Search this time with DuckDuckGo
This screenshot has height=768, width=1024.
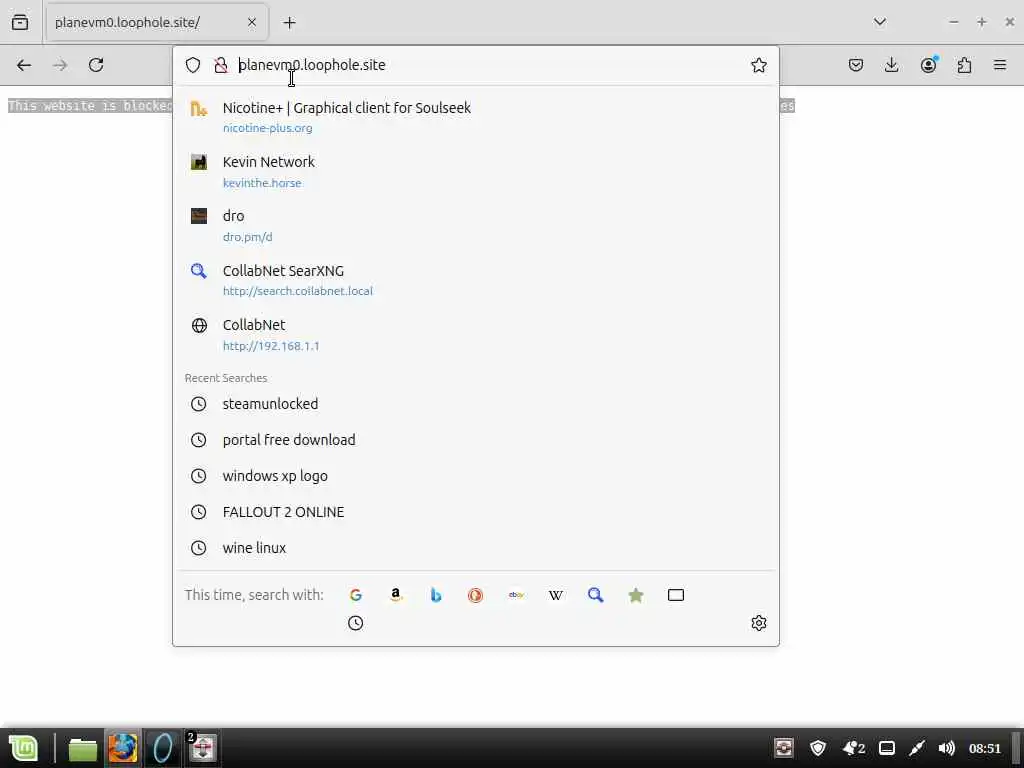pyautogui.click(x=475, y=595)
